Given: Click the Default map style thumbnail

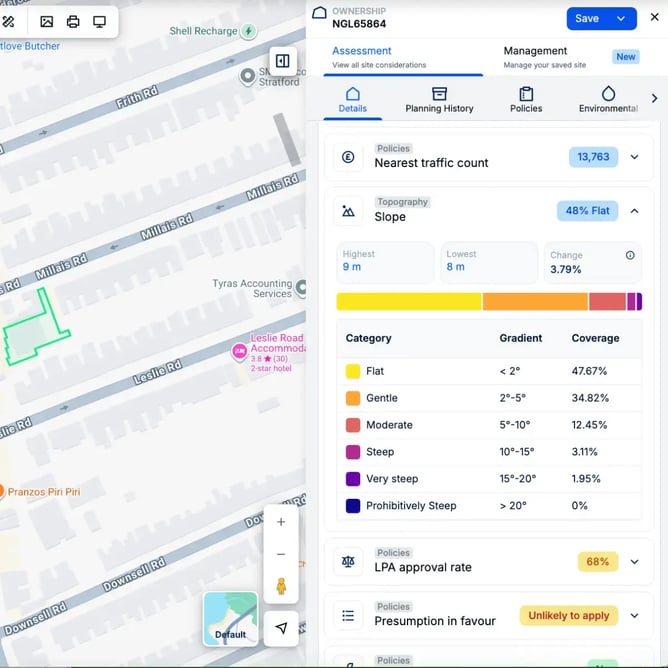Looking at the screenshot, I should [x=230, y=618].
